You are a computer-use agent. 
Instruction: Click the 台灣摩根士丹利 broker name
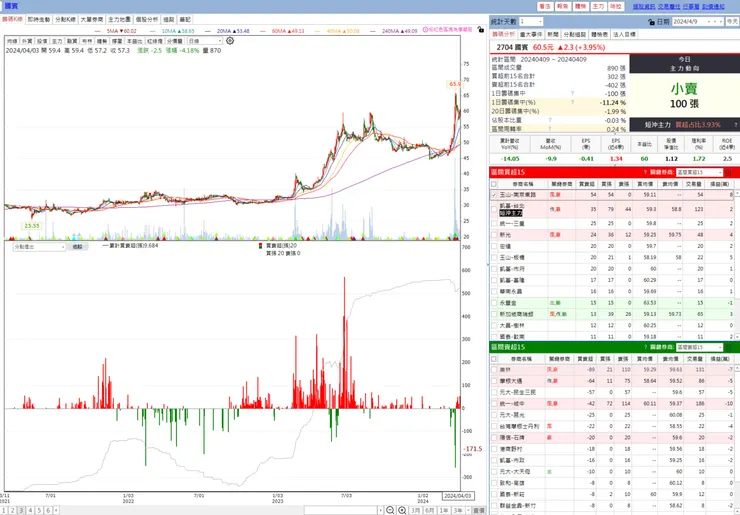(519, 426)
